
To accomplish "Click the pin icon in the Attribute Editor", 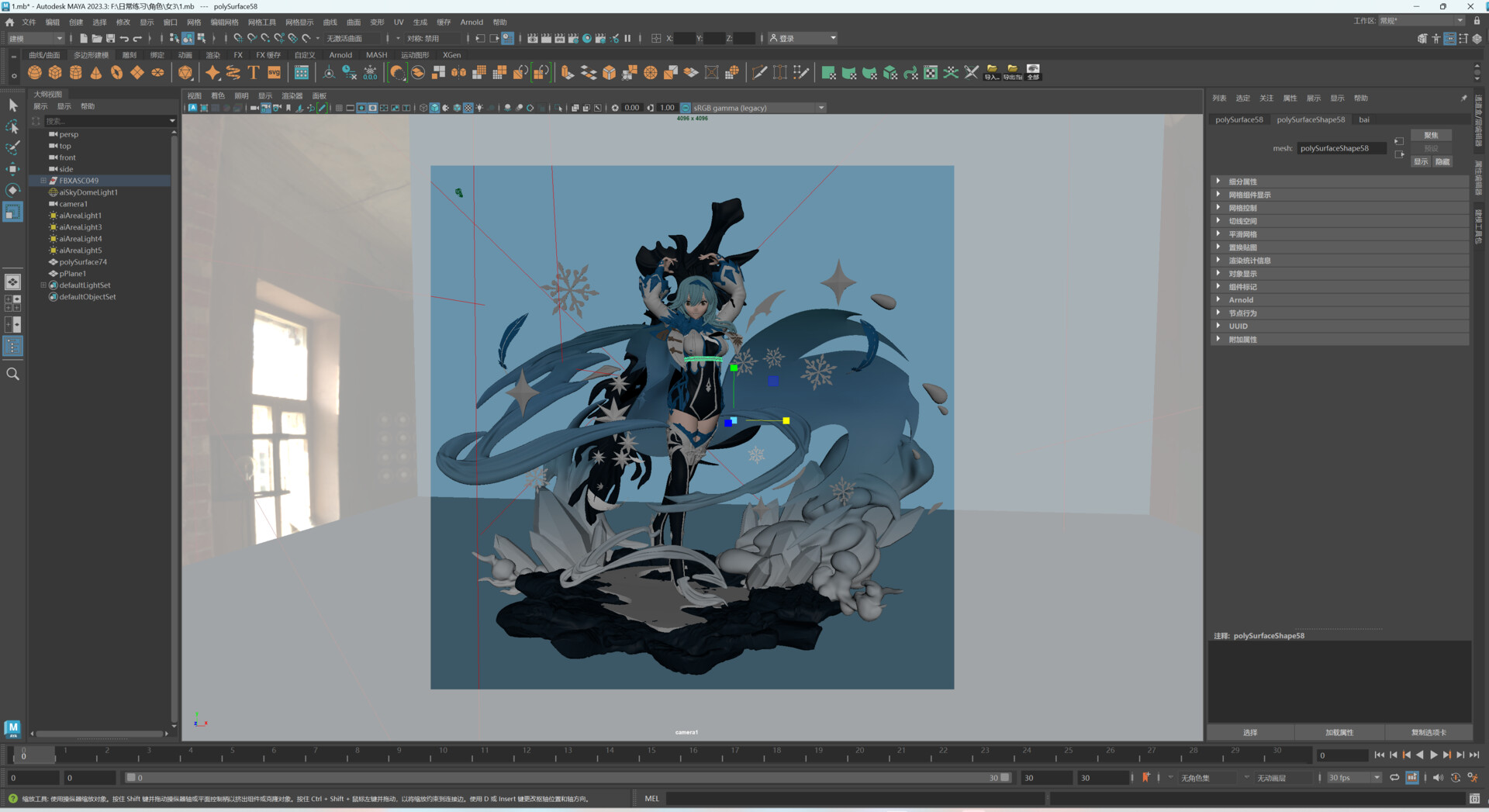I will (1464, 98).
